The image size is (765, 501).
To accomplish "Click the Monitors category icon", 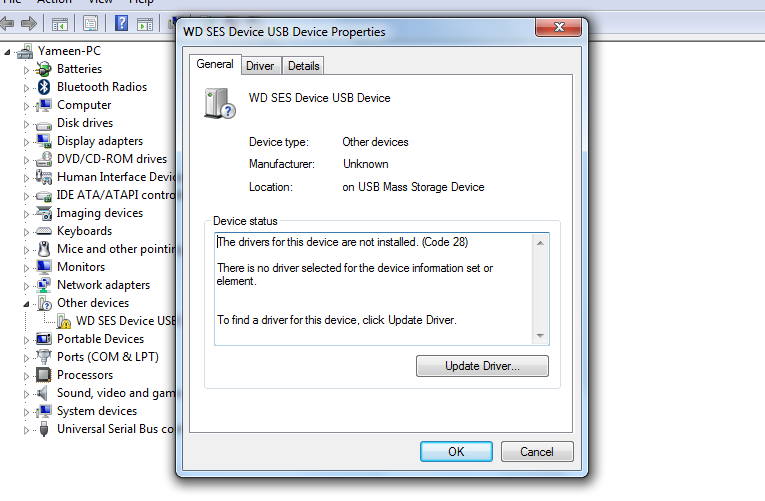I will click(44, 267).
